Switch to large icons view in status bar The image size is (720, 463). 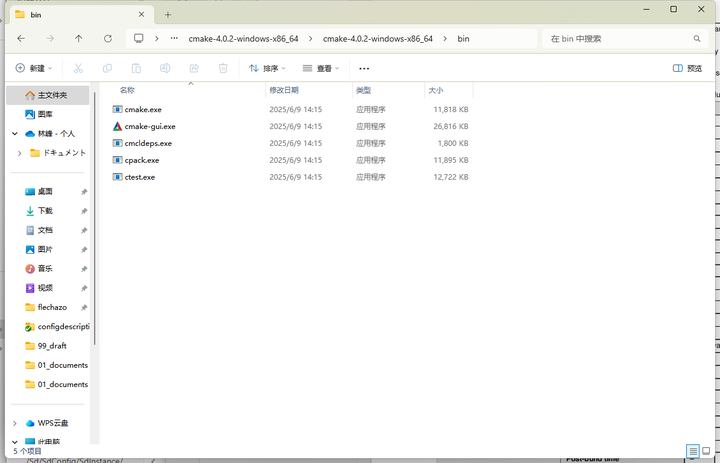click(x=706, y=451)
